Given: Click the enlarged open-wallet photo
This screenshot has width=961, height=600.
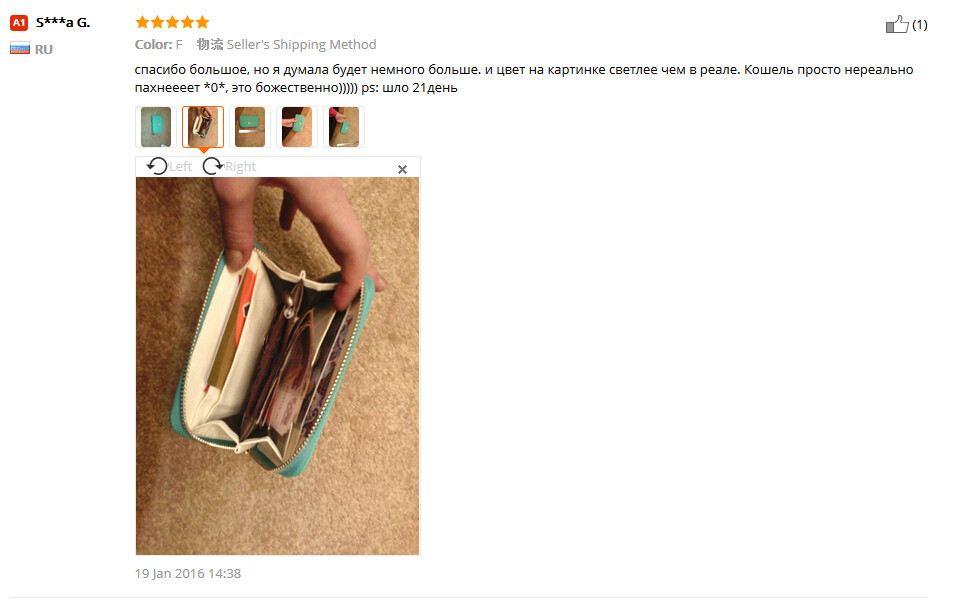Looking at the screenshot, I should point(278,366).
